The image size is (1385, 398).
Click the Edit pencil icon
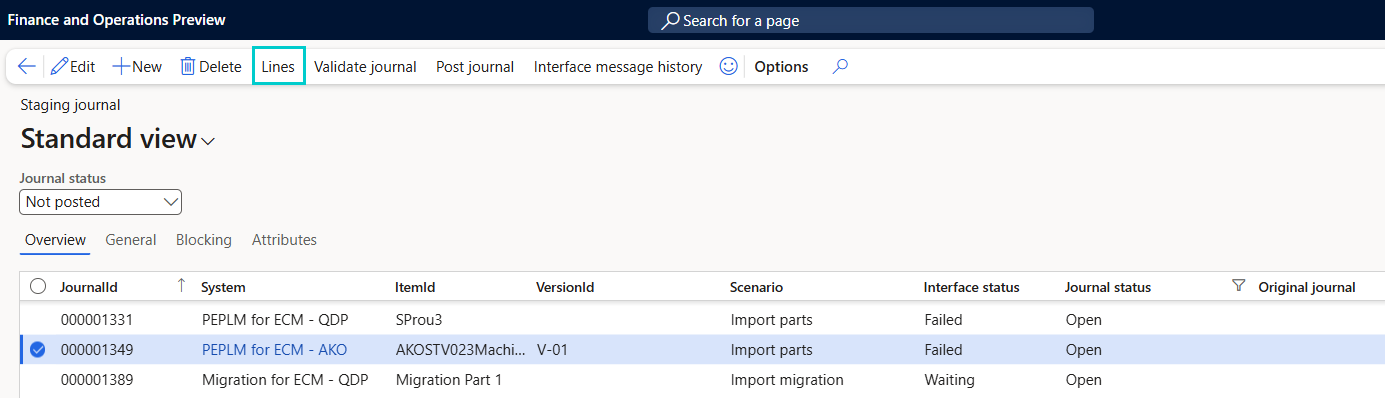point(59,66)
